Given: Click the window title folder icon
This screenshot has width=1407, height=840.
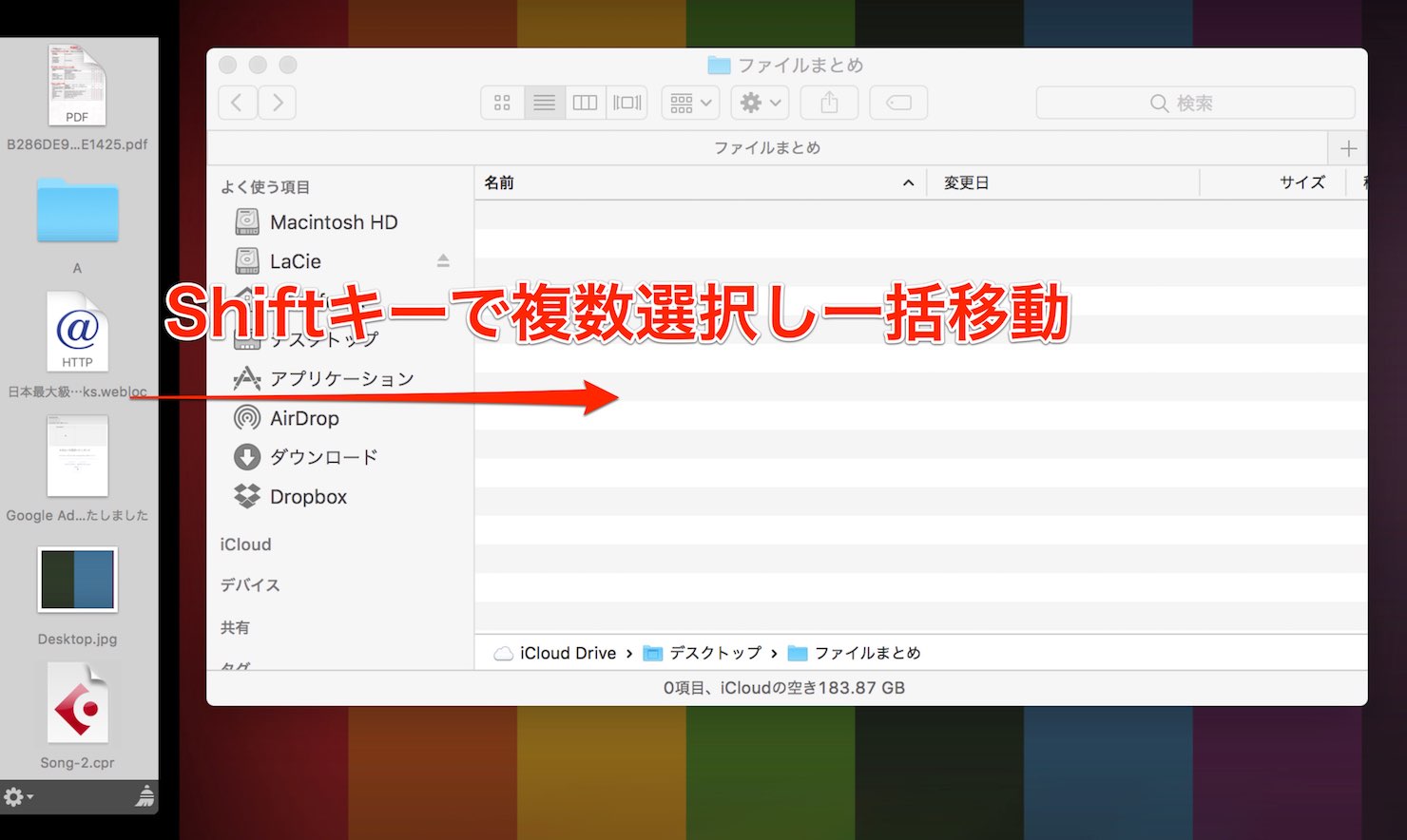Looking at the screenshot, I should 719,66.
